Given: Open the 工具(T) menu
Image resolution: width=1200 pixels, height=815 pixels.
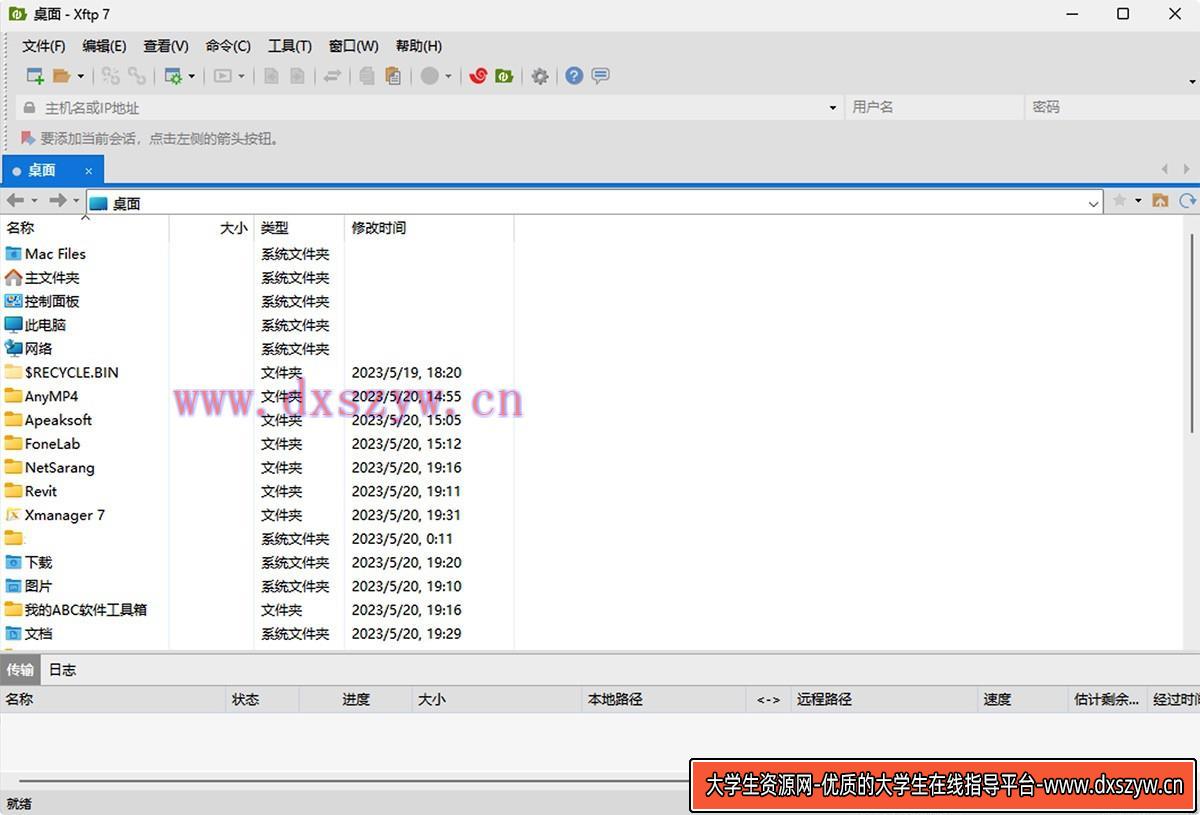Looking at the screenshot, I should [x=290, y=46].
